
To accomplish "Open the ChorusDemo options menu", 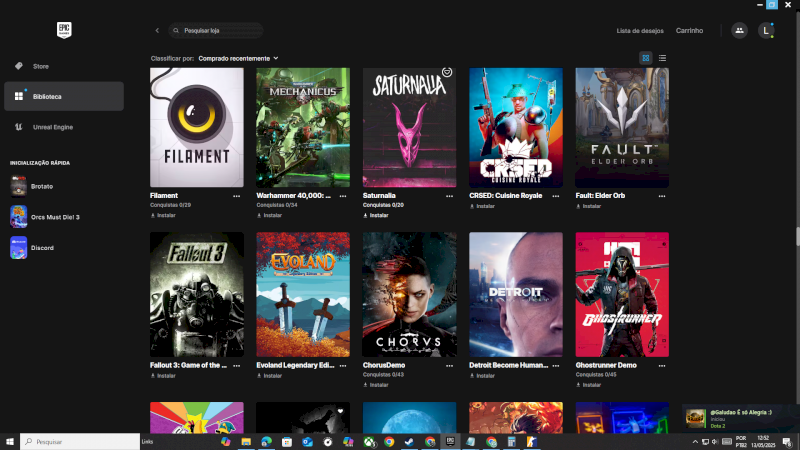I will point(449,366).
